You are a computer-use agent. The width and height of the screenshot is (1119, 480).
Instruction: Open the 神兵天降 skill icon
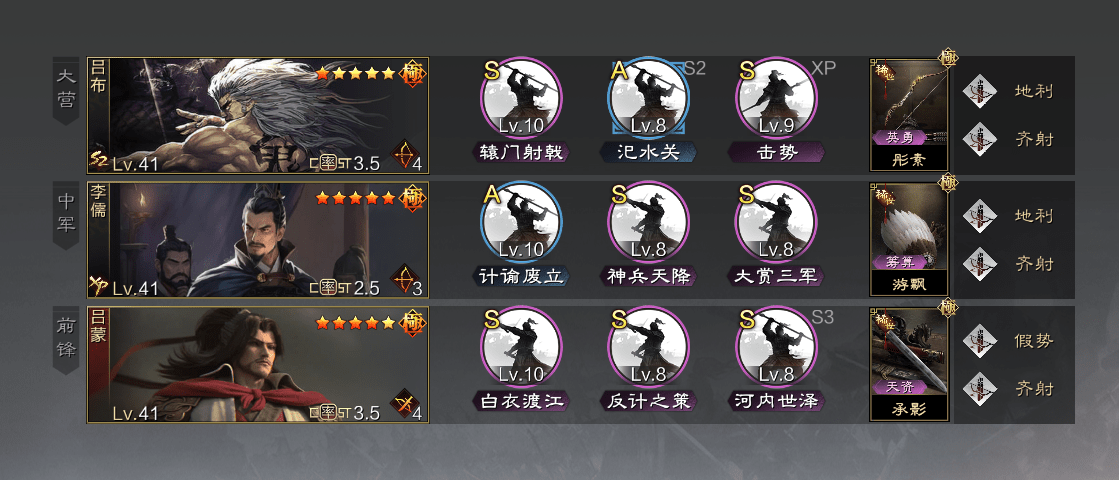648,223
